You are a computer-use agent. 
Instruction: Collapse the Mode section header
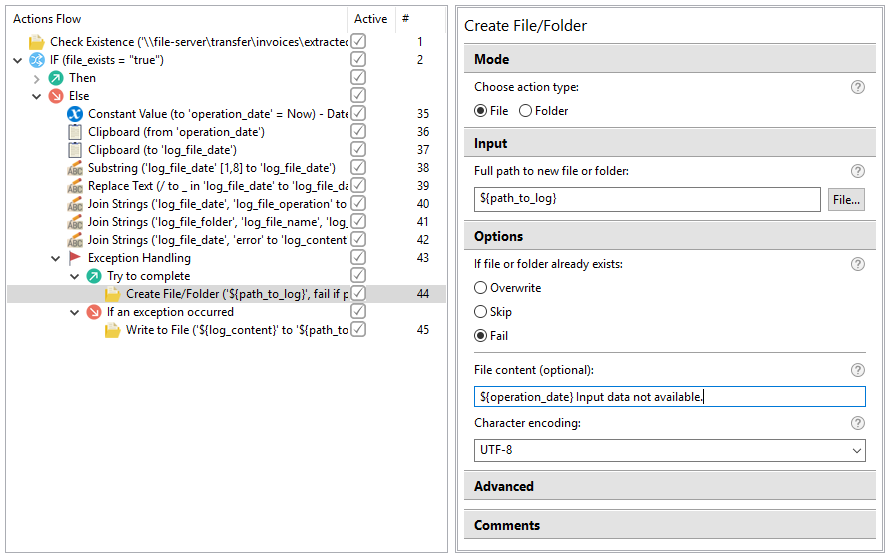coord(670,59)
